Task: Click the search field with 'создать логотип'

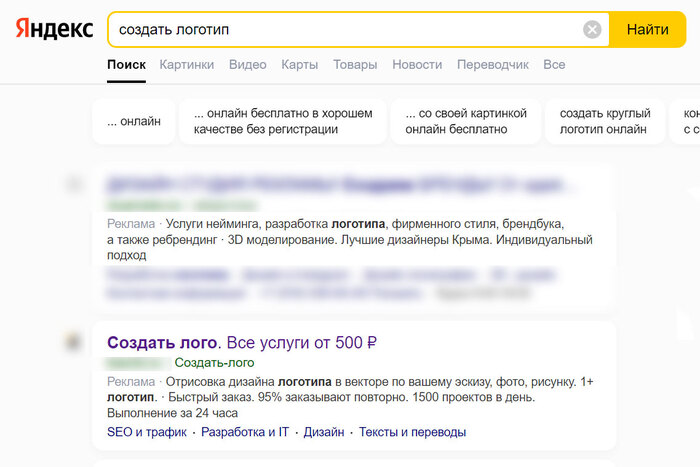Action: pyautogui.click(x=340, y=30)
